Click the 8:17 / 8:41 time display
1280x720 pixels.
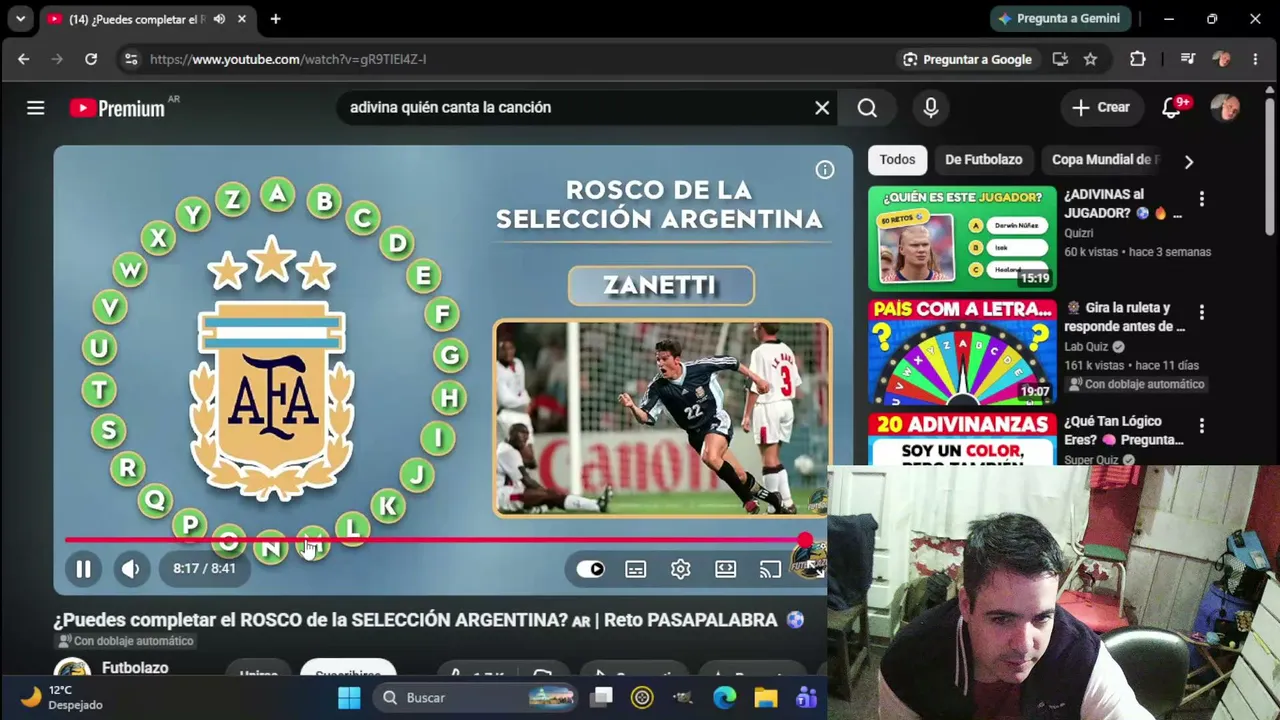click(204, 568)
